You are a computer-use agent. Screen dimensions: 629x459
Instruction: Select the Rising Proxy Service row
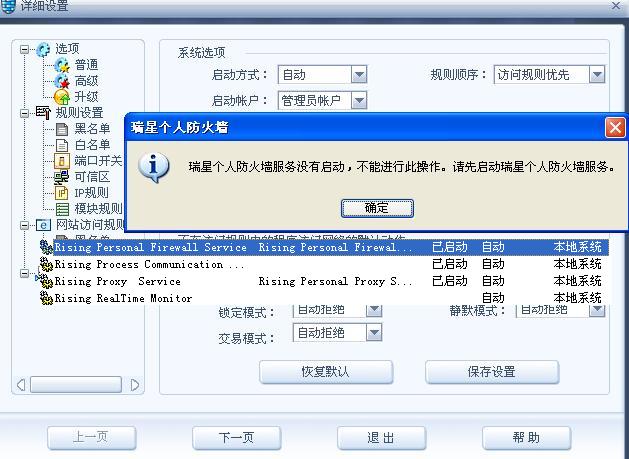coord(324,281)
